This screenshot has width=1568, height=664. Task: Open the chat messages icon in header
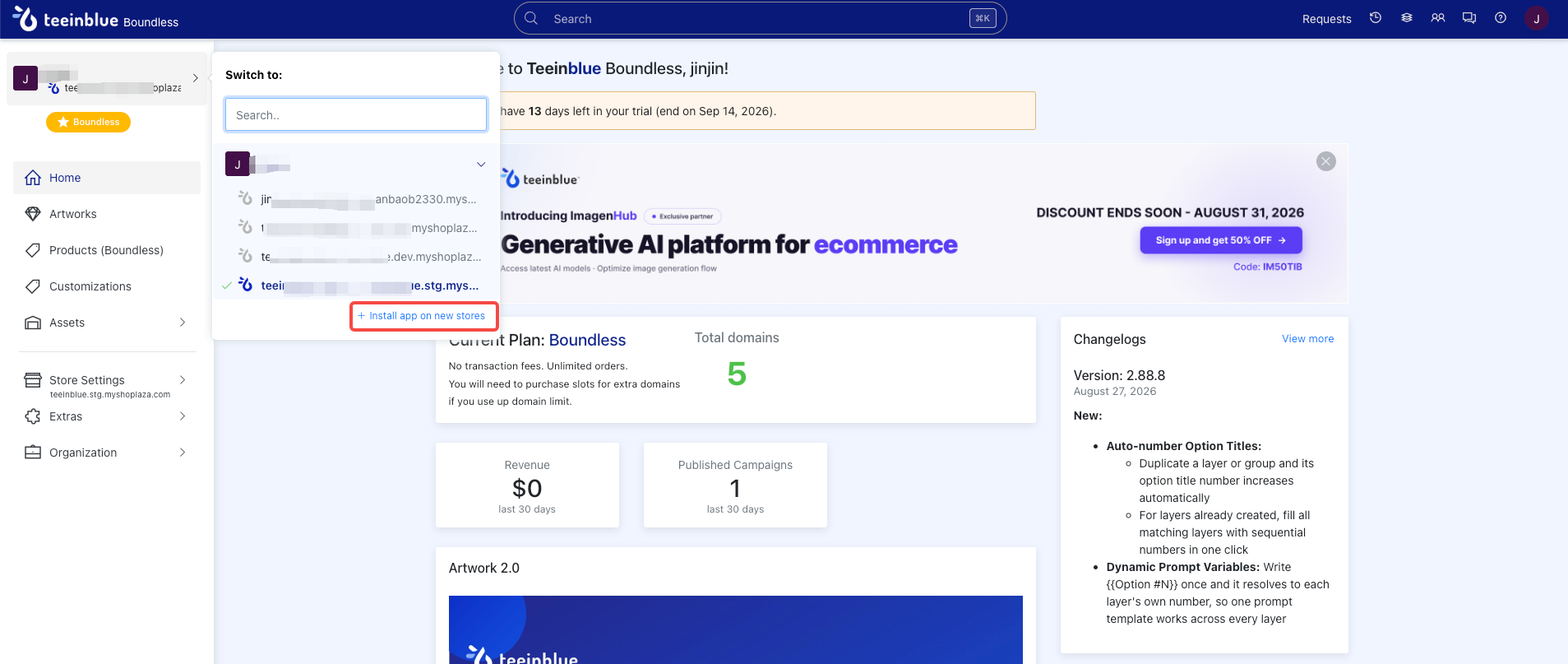click(x=1469, y=18)
